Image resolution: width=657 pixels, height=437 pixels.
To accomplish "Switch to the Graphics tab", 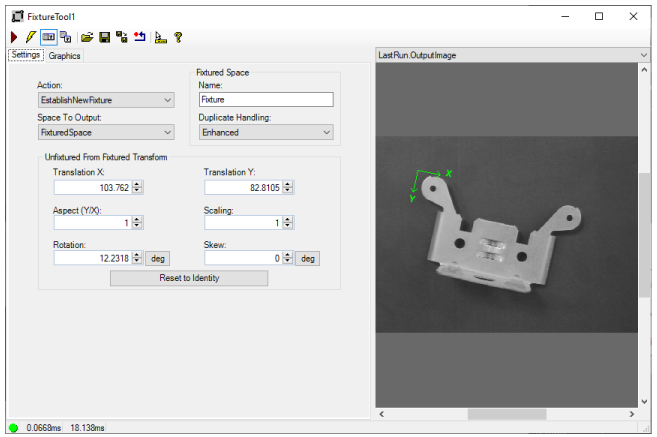I will click(x=64, y=56).
